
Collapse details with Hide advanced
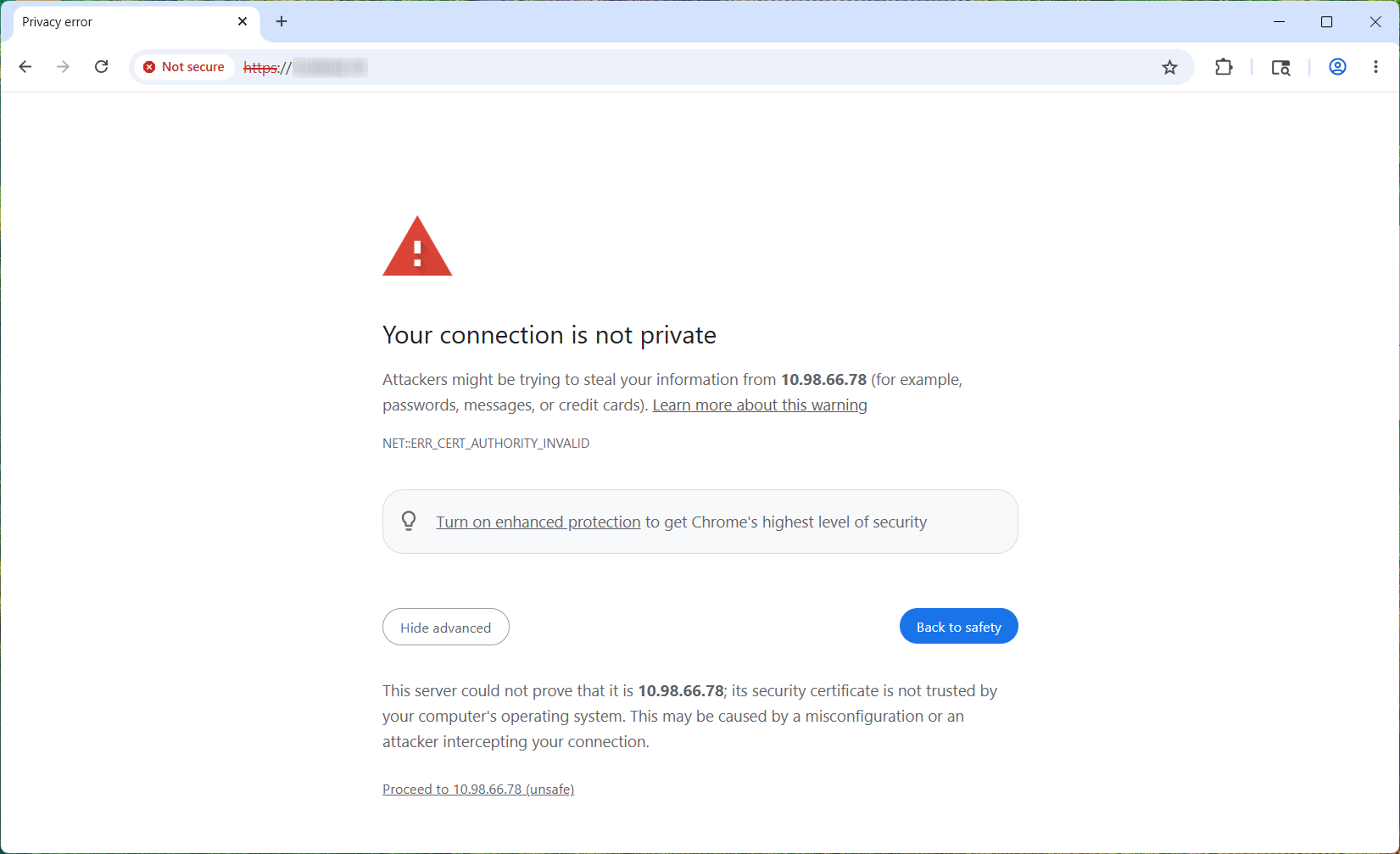coord(446,628)
